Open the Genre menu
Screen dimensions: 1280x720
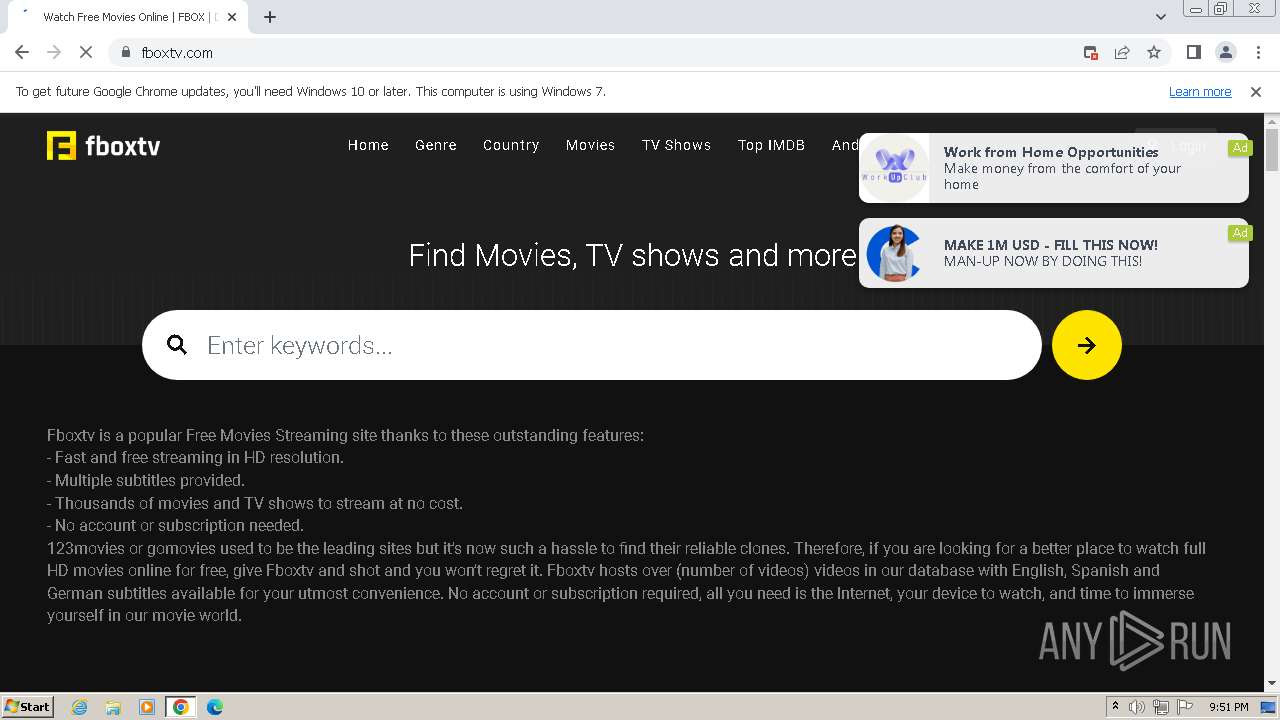tap(436, 145)
